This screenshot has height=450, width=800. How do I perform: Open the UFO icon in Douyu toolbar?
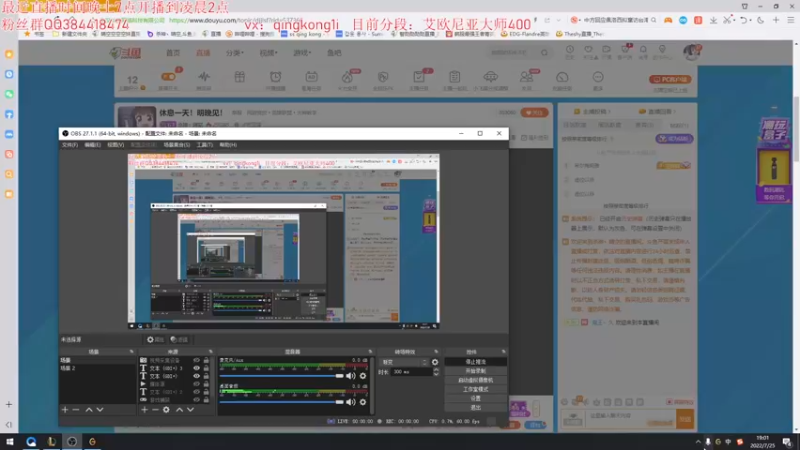coord(490,77)
